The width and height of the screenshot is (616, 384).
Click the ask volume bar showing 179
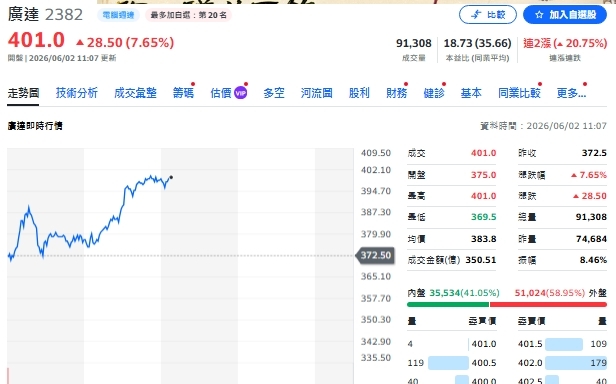[x=576, y=363]
